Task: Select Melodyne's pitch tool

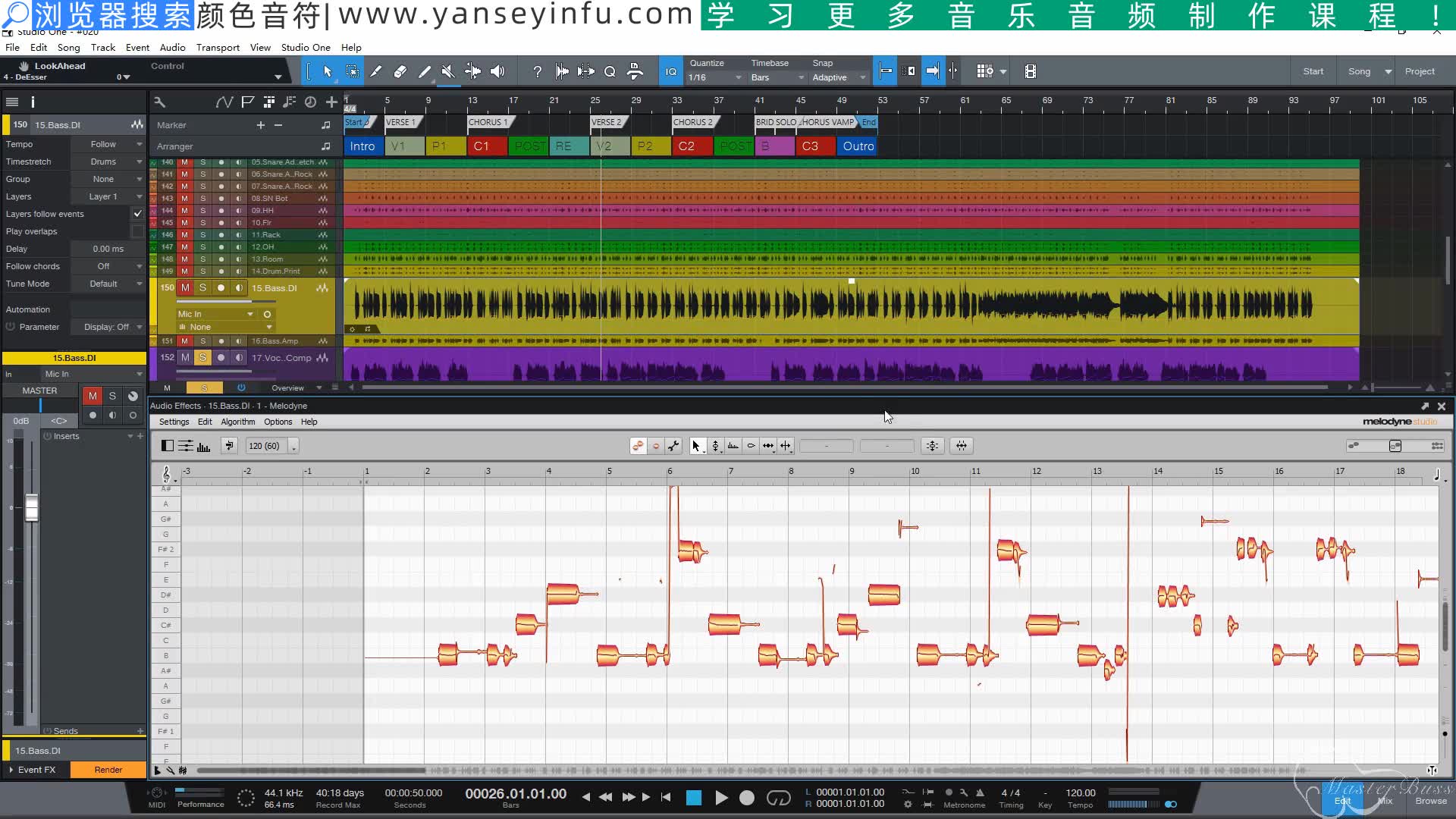Action: 715,446
